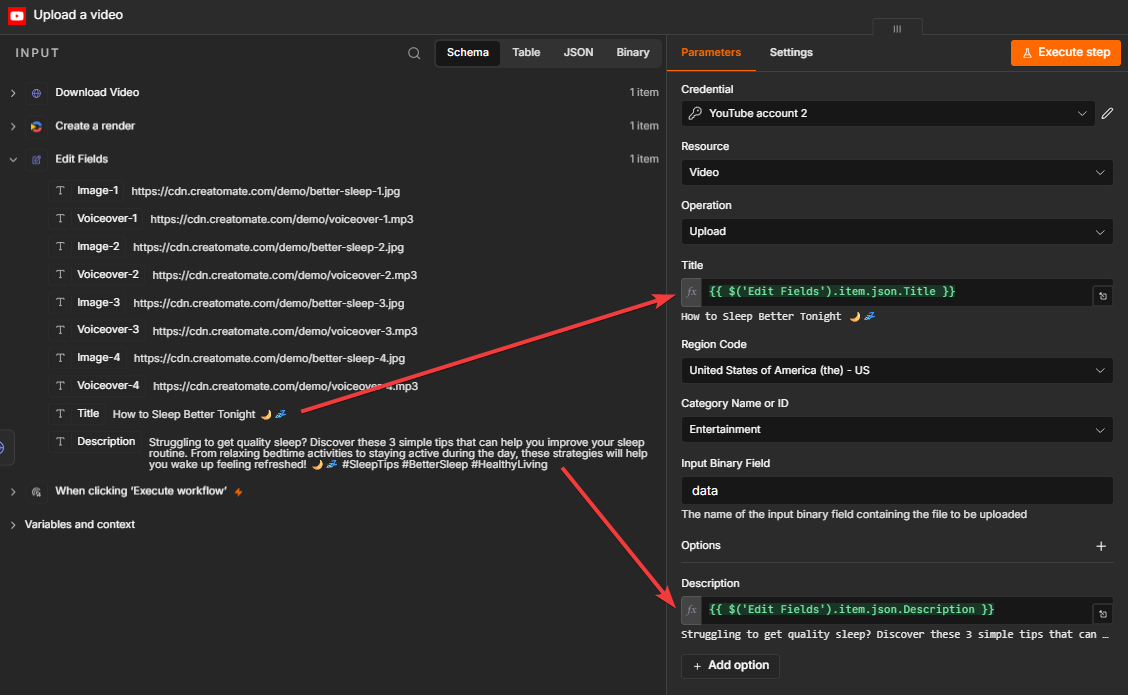Switch to JSON view tab
This screenshot has height=695, width=1128.
[x=578, y=53]
